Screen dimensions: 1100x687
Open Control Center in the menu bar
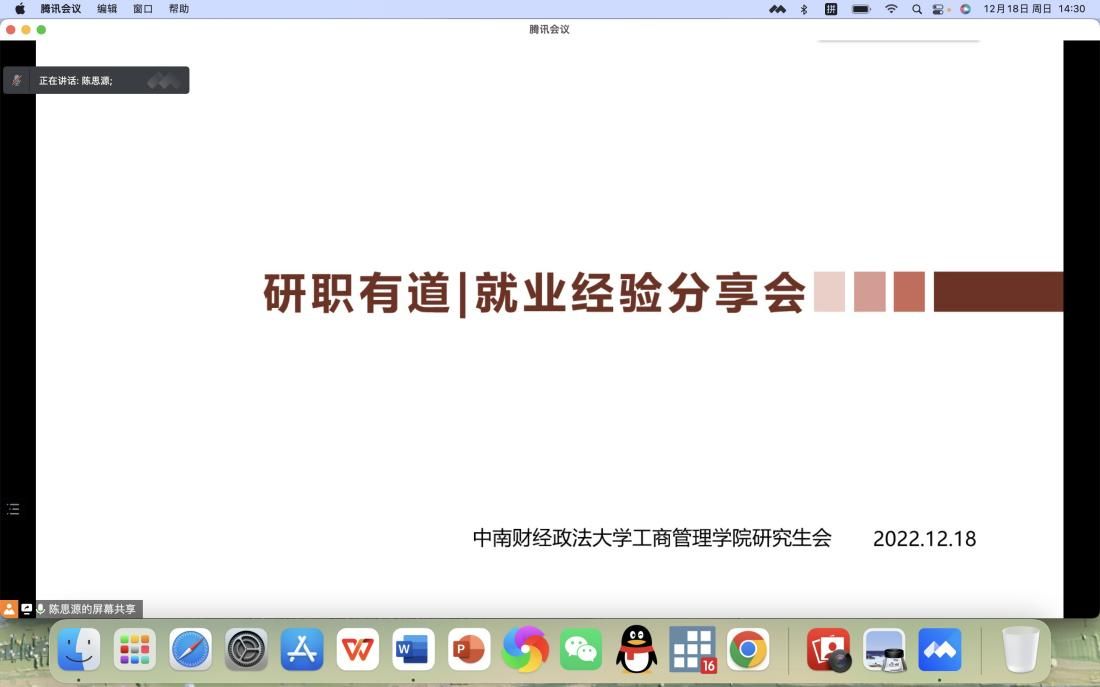(x=940, y=9)
